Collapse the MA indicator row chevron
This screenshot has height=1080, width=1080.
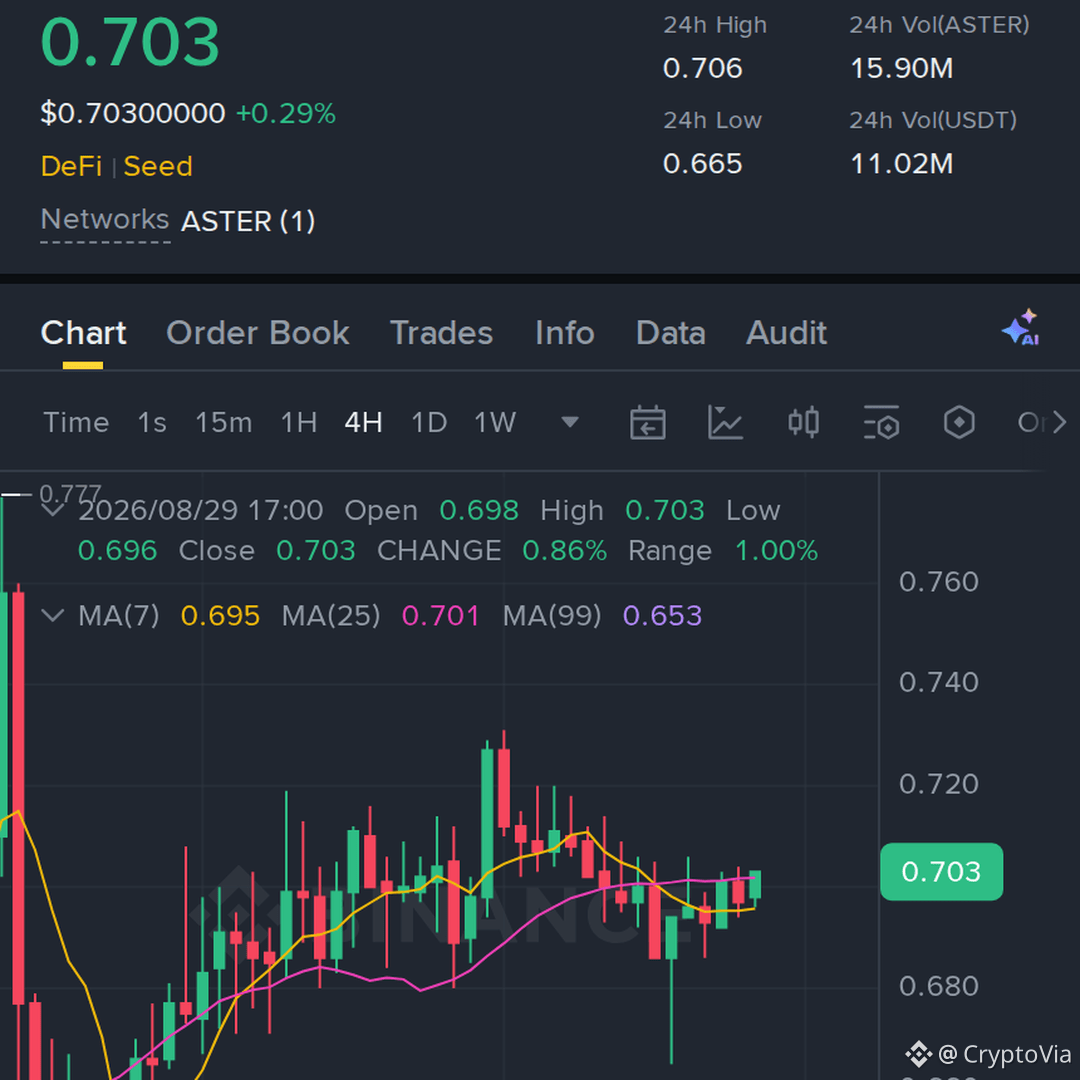pos(53,615)
